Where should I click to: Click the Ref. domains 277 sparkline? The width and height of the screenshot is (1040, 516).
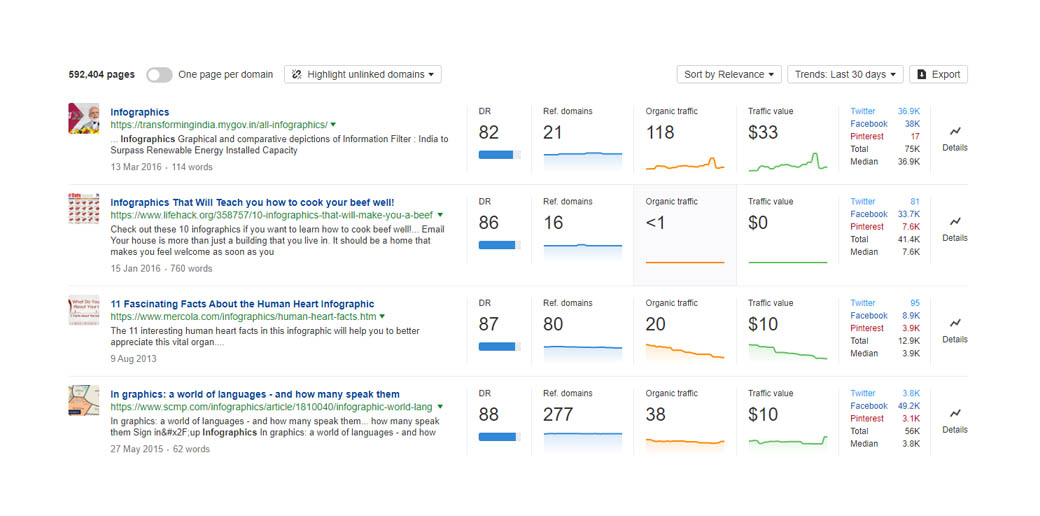coord(582,437)
